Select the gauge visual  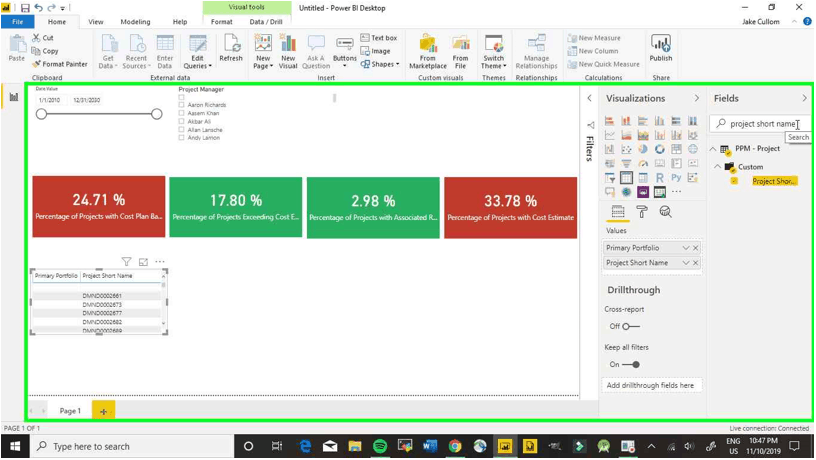643,163
